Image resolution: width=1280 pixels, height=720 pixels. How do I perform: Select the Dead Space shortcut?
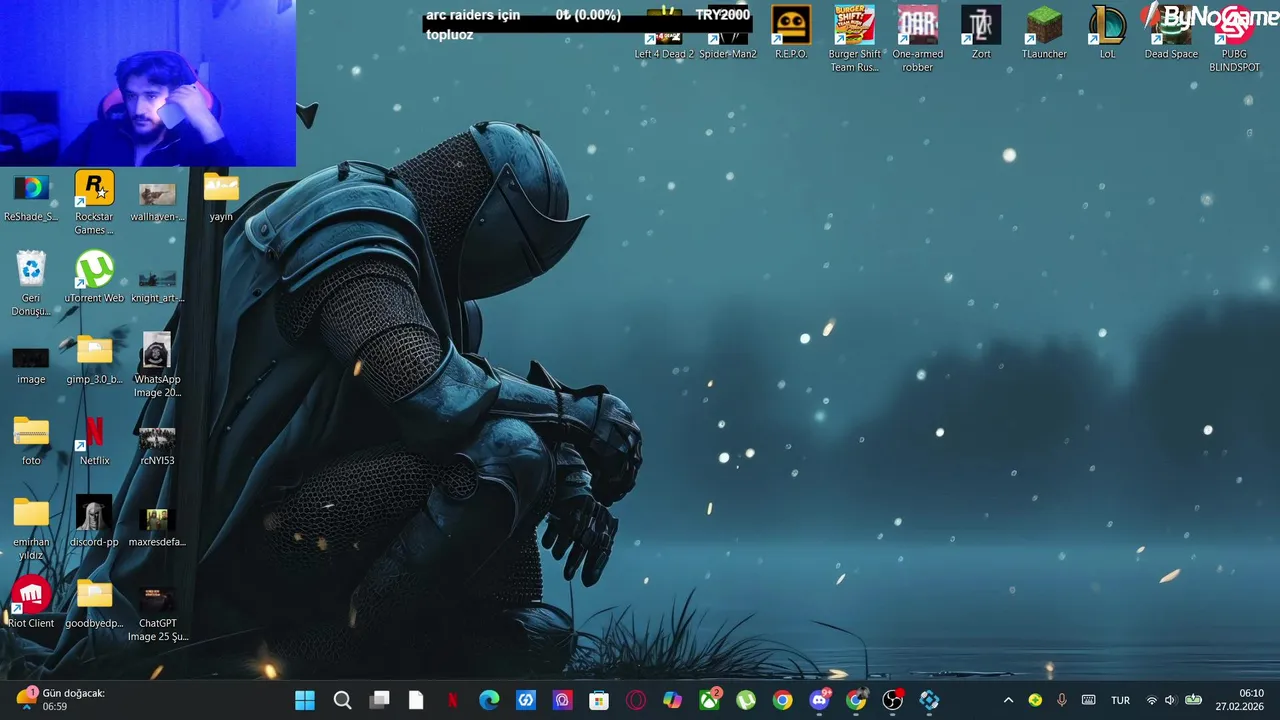[x=1171, y=32]
